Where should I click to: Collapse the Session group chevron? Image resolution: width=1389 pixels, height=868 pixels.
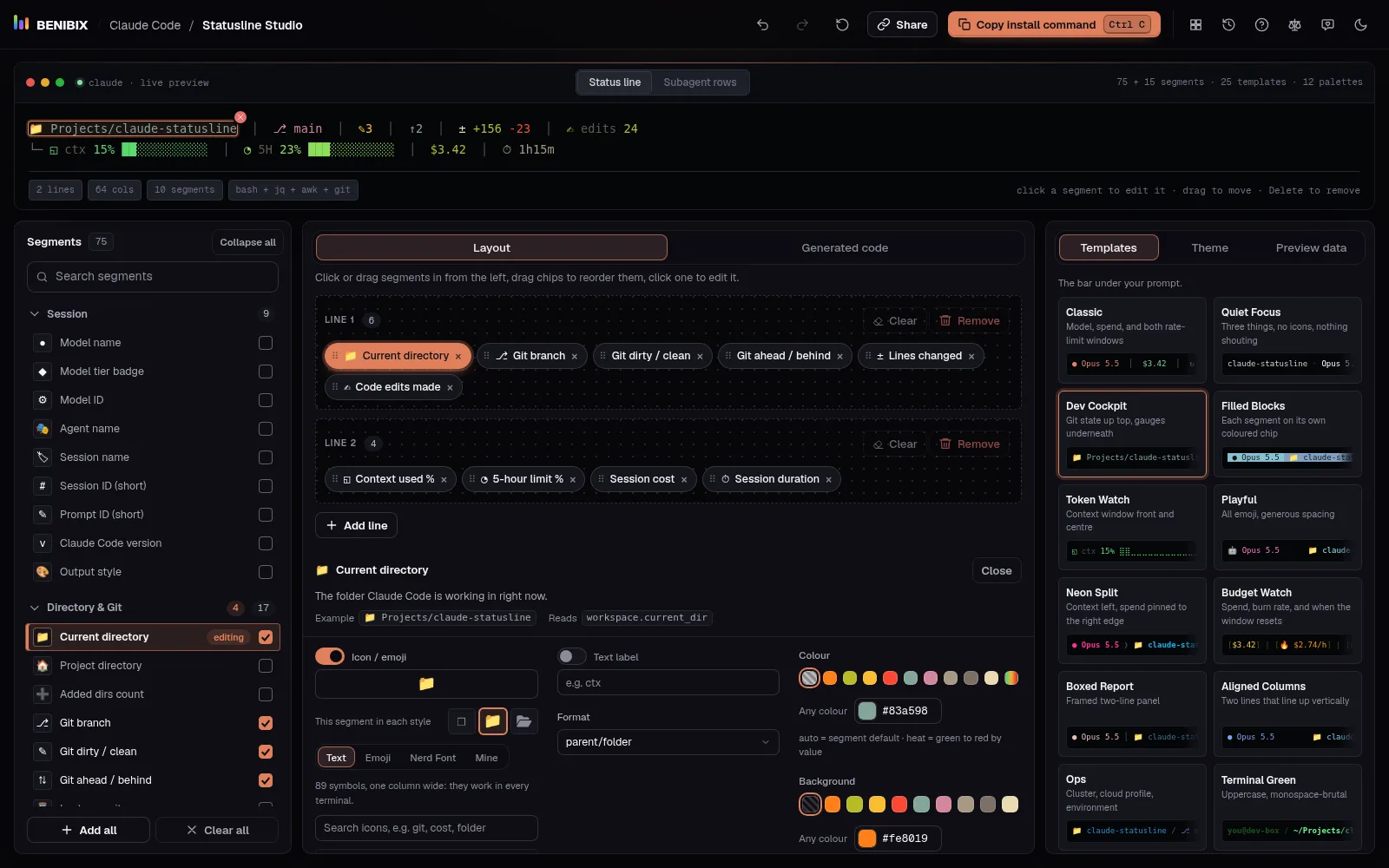35,314
